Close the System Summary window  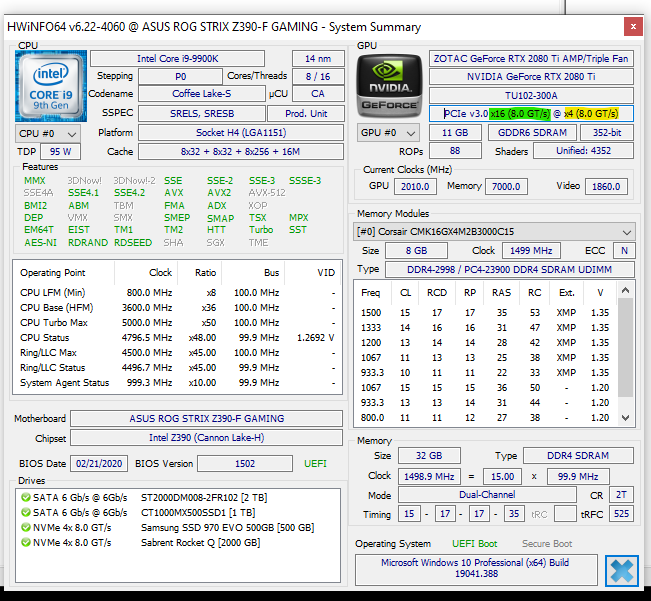pyautogui.click(x=633, y=27)
